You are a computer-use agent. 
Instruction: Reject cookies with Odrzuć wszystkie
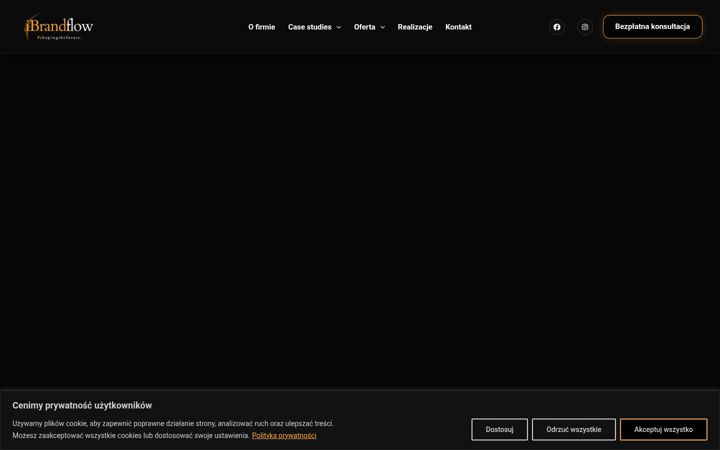pyautogui.click(x=574, y=429)
